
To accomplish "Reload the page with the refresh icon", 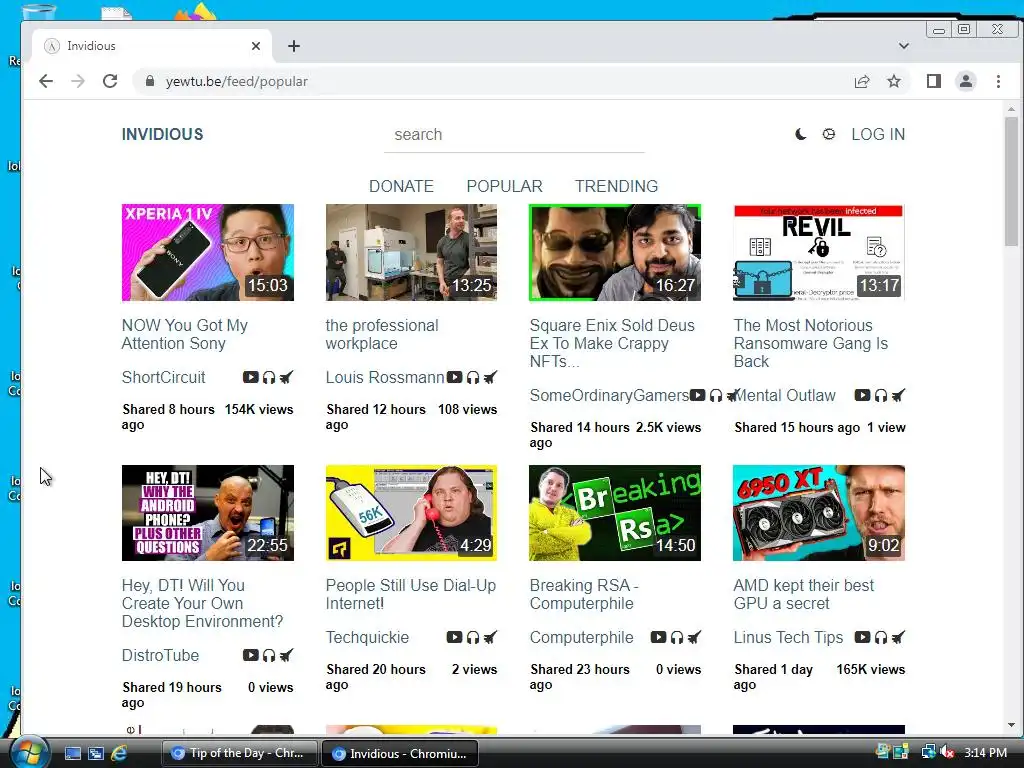I will 110,81.
